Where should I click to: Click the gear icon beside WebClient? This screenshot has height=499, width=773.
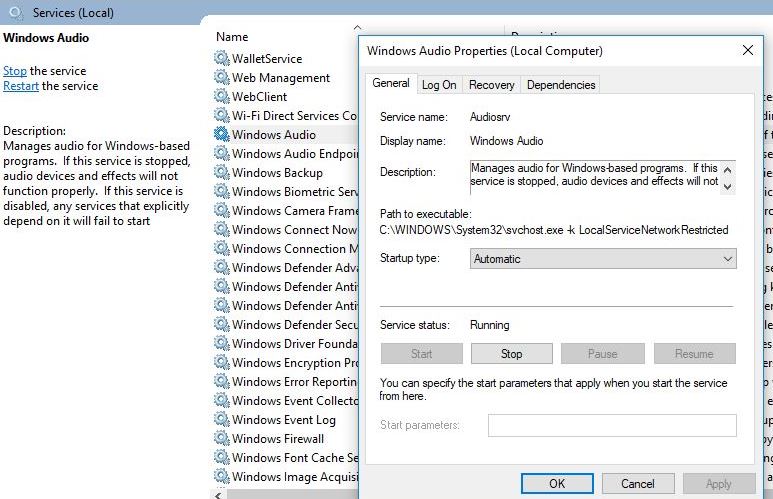tap(222, 97)
